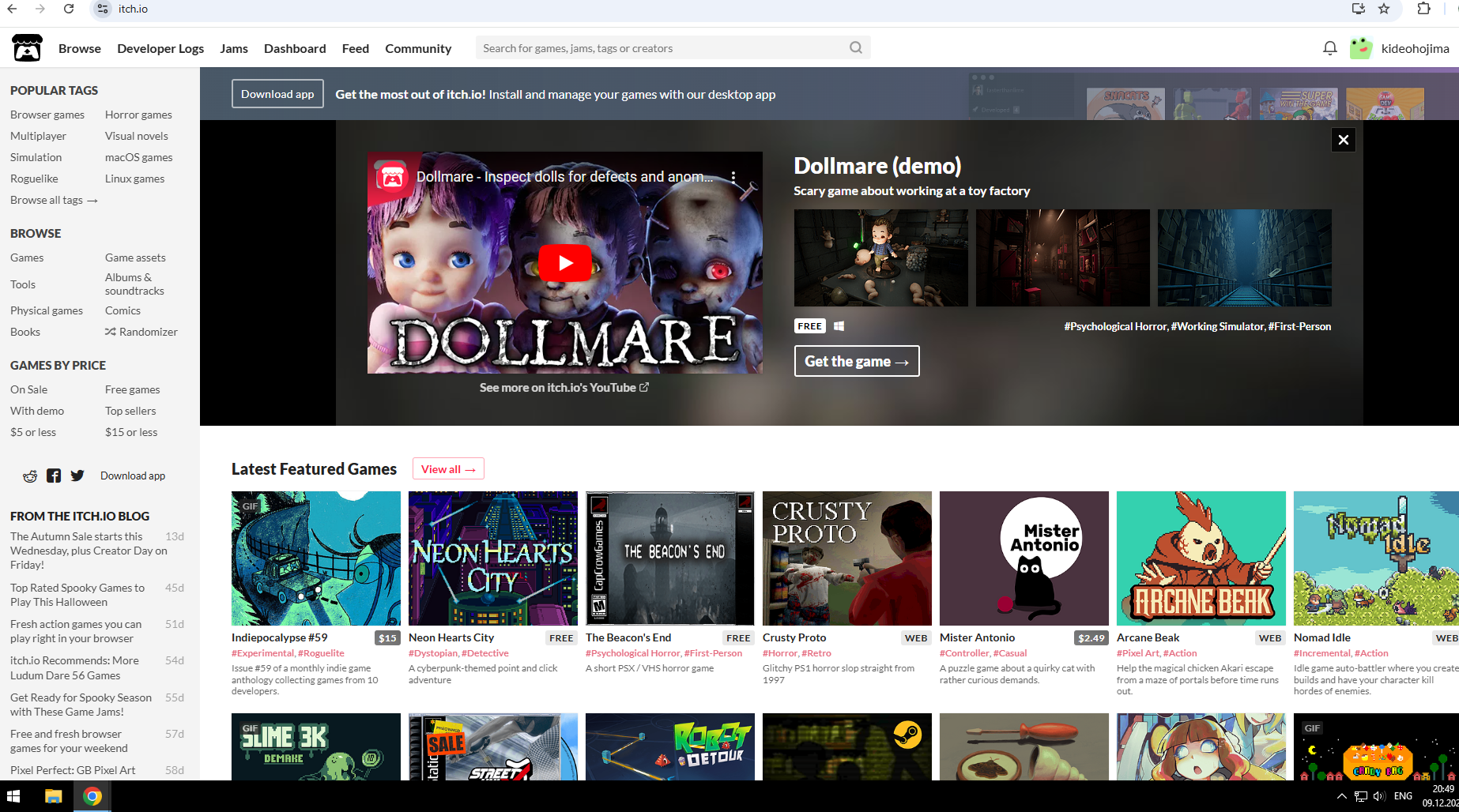Open Developer Logs in the navigation
The image size is (1459, 812).
coord(160,48)
